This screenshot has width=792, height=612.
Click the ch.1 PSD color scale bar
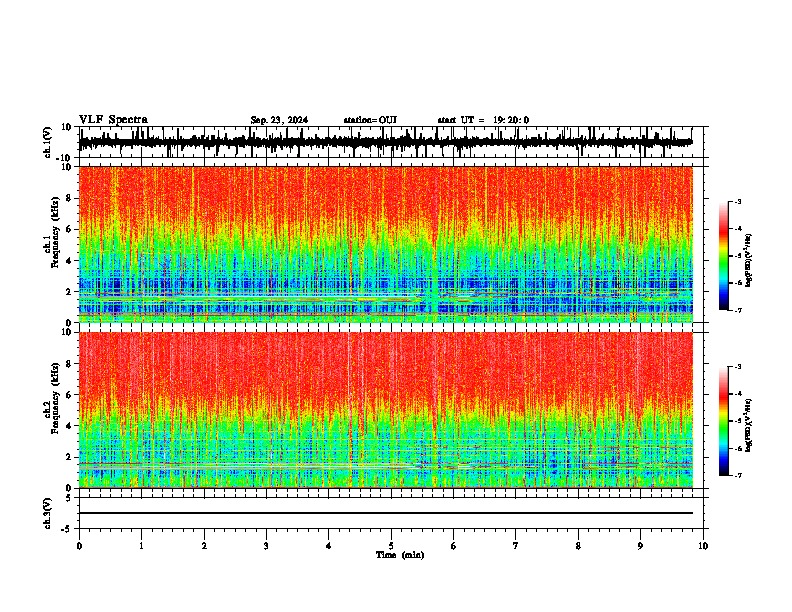(723, 256)
